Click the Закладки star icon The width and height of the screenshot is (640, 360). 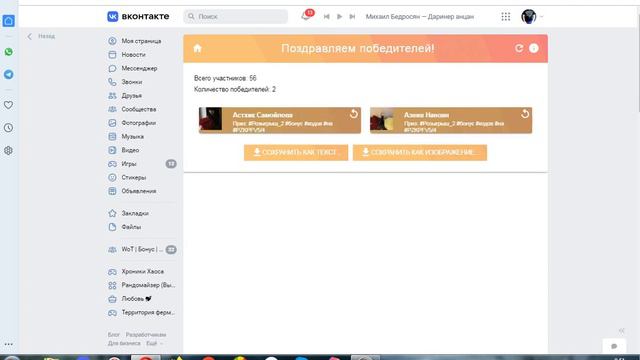coord(112,213)
